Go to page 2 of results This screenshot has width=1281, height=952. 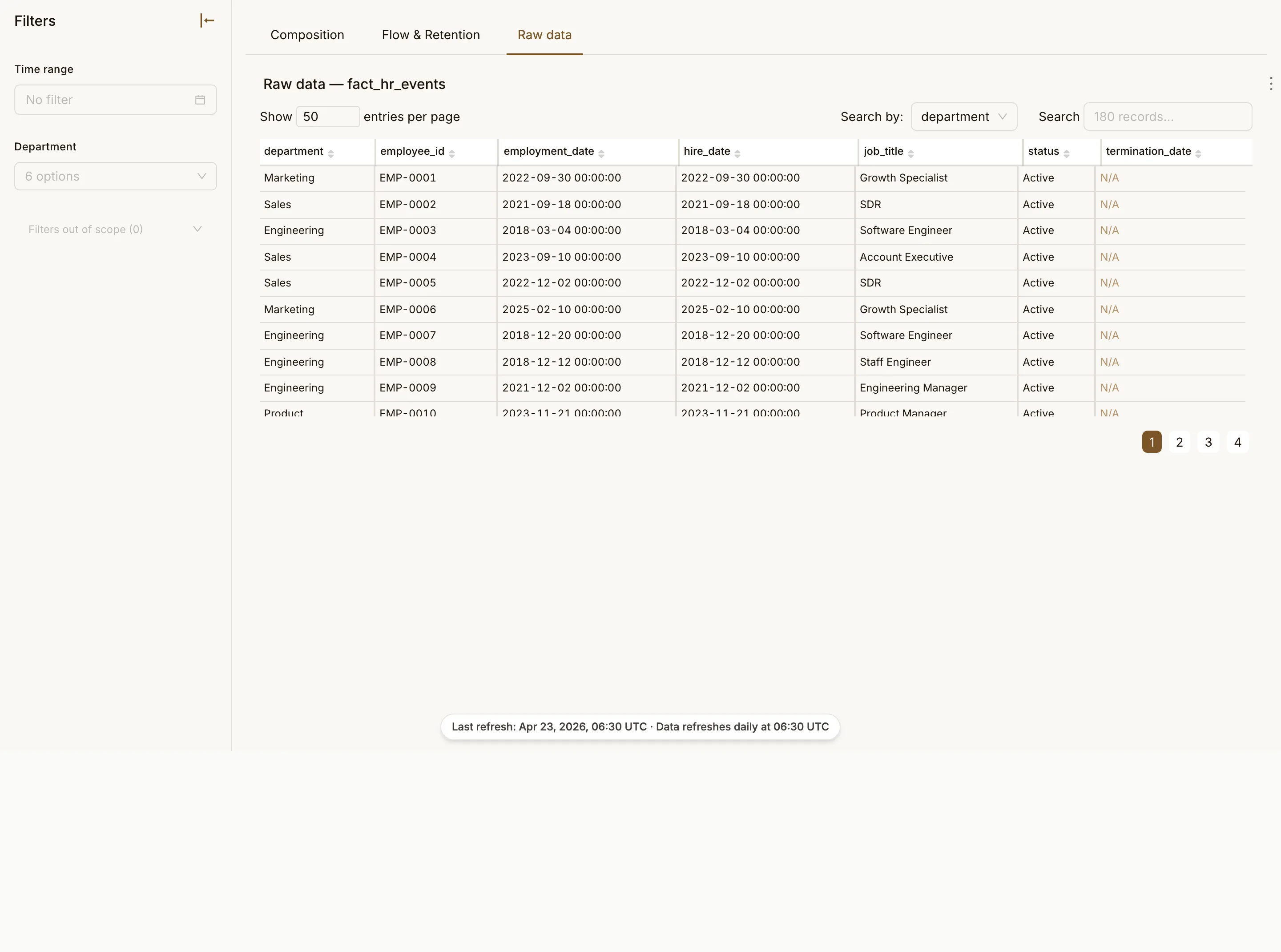point(1179,442)
